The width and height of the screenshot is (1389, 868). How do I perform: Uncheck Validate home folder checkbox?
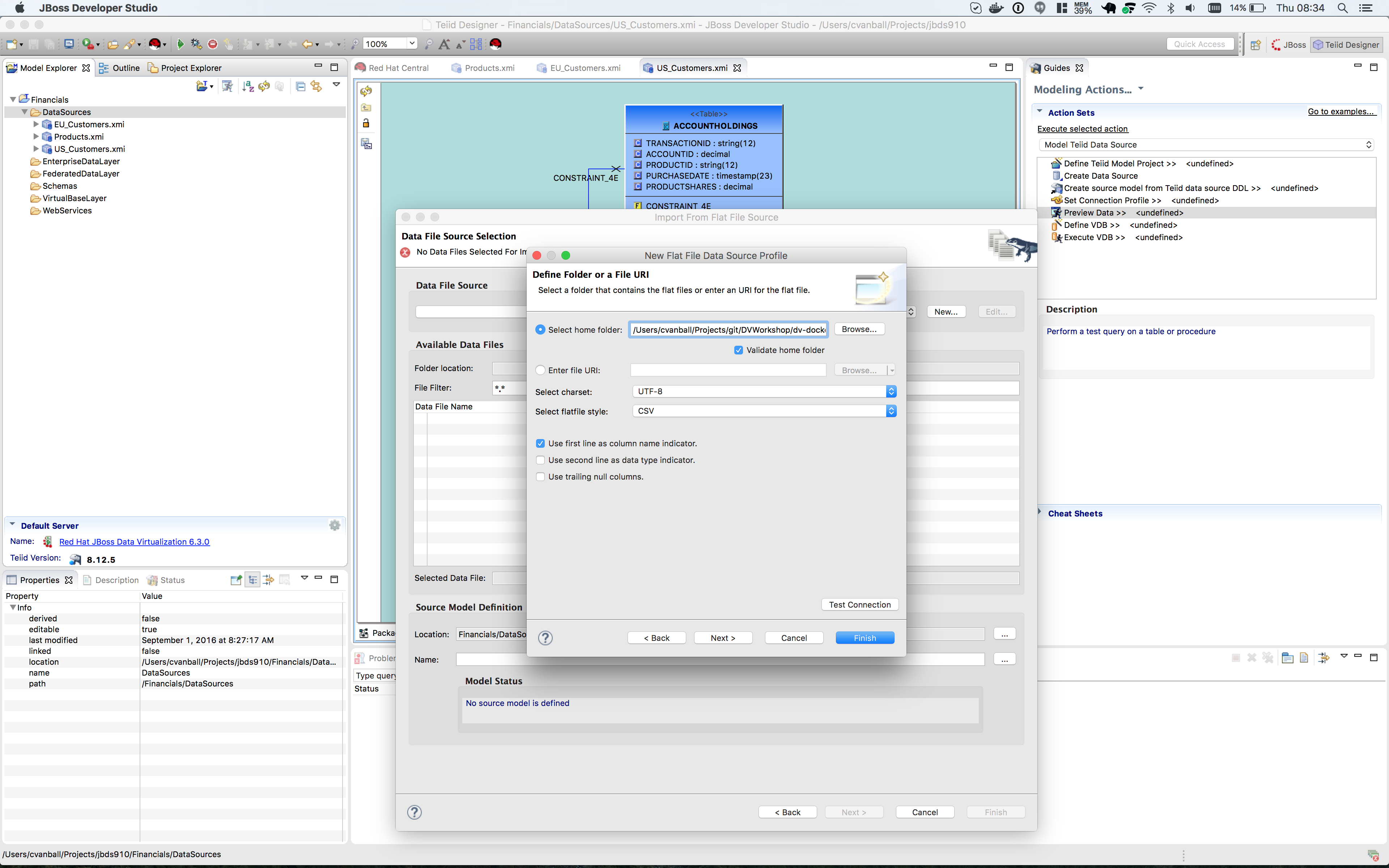pos(739,350)
